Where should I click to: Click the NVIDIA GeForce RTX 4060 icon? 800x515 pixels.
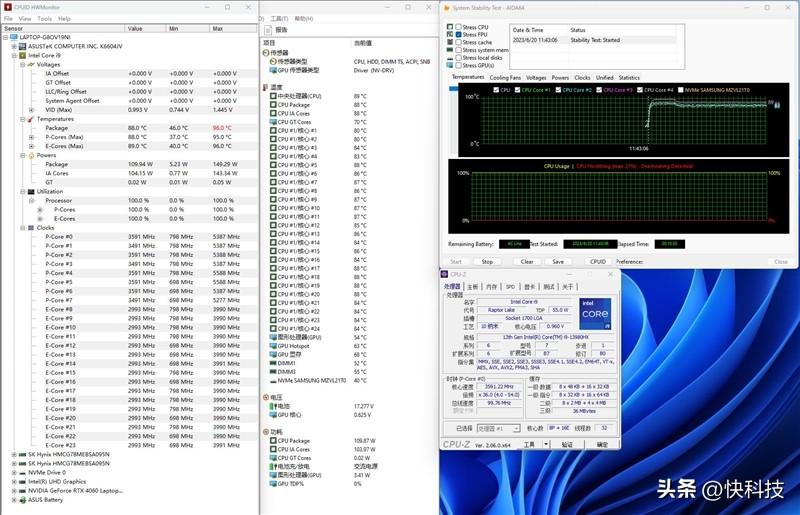[23, 490]
